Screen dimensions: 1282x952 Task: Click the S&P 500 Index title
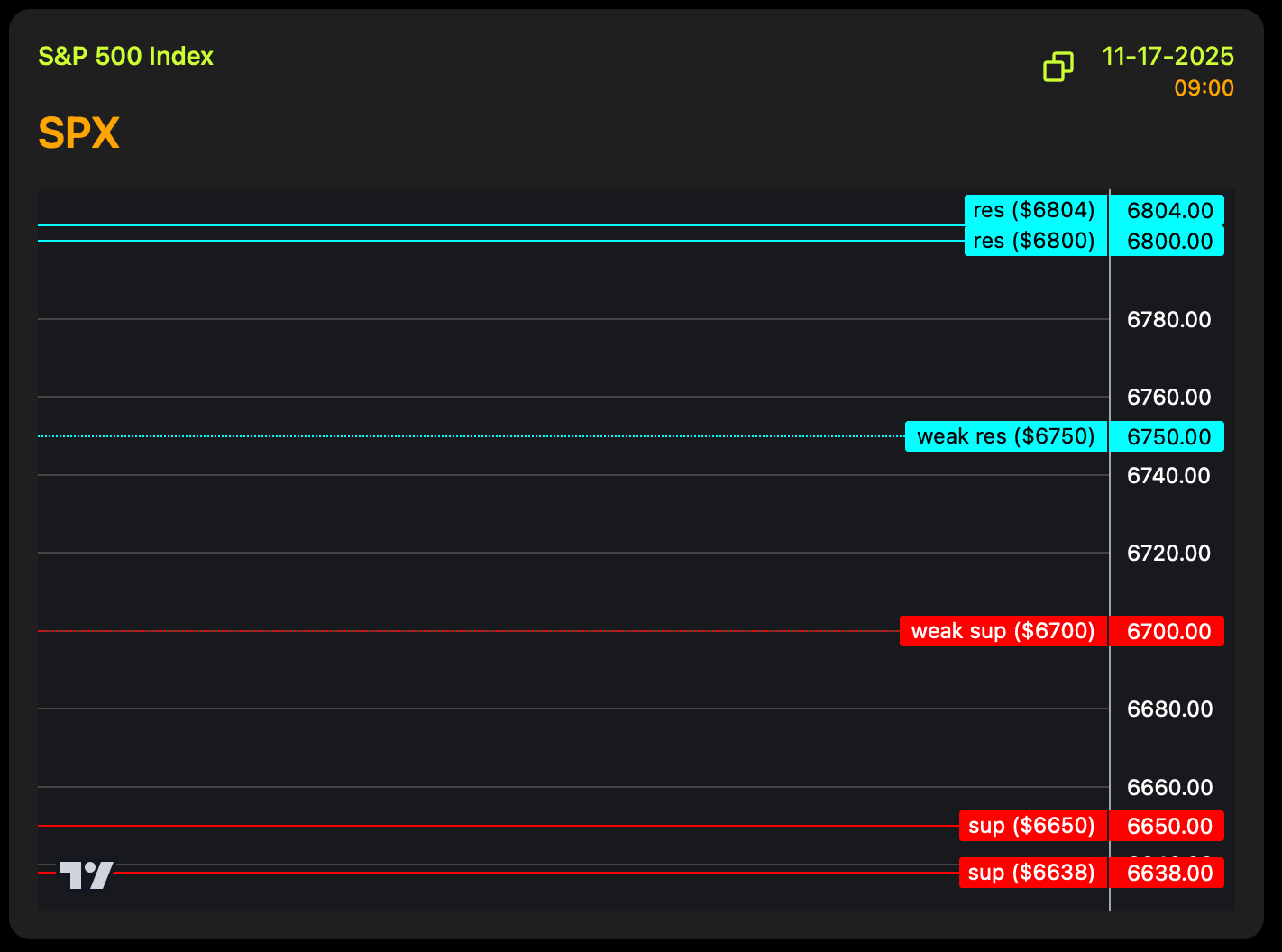pyautogui.click(x=125, y=56)
